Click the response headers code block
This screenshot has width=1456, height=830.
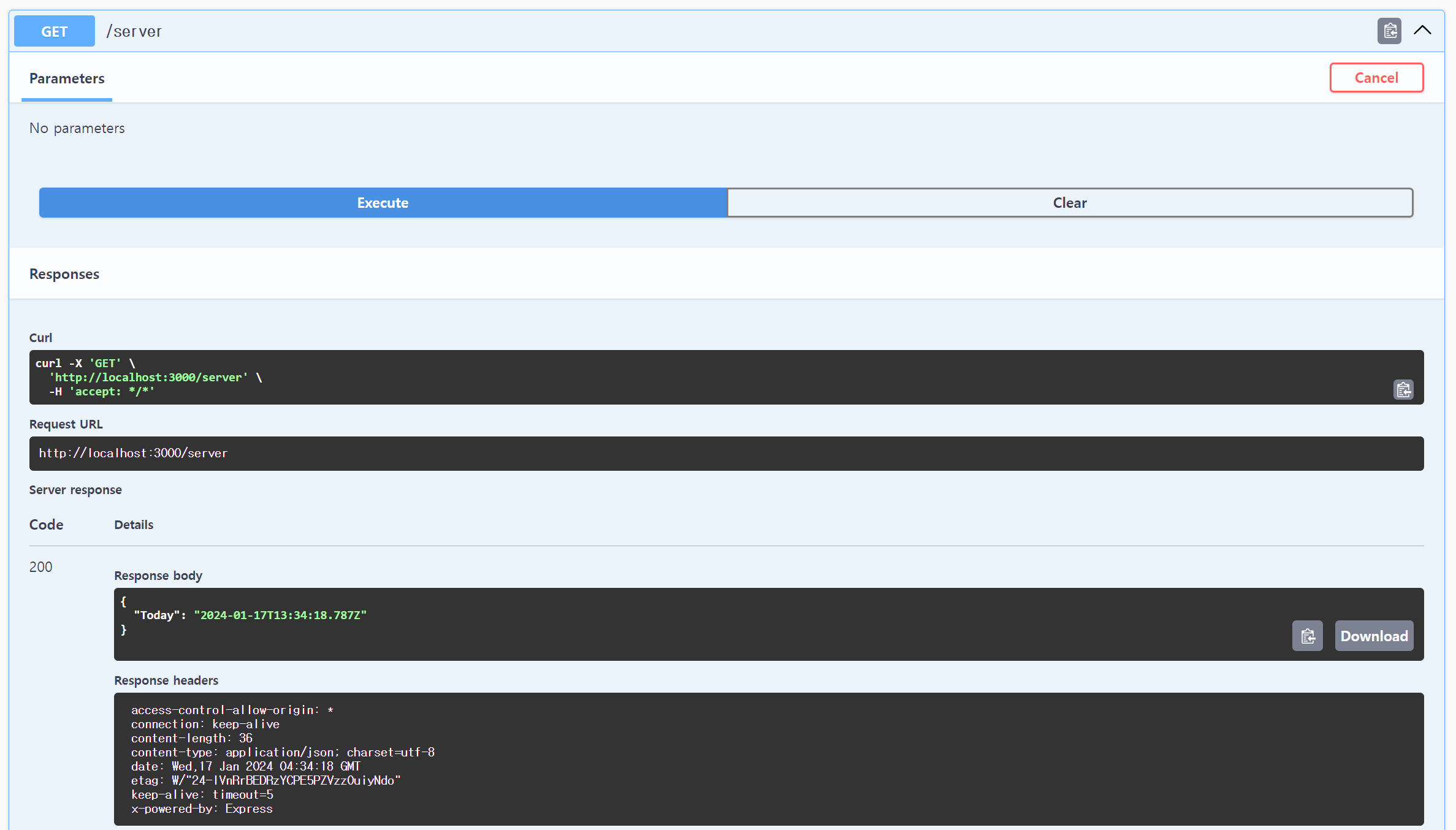pyautogui.click(x=769, y=759)
